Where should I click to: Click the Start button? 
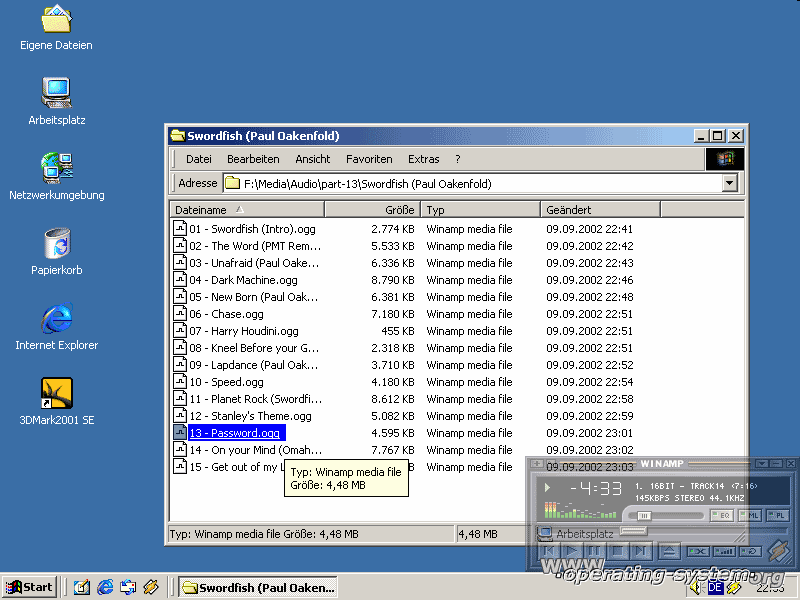coord(29,587)
